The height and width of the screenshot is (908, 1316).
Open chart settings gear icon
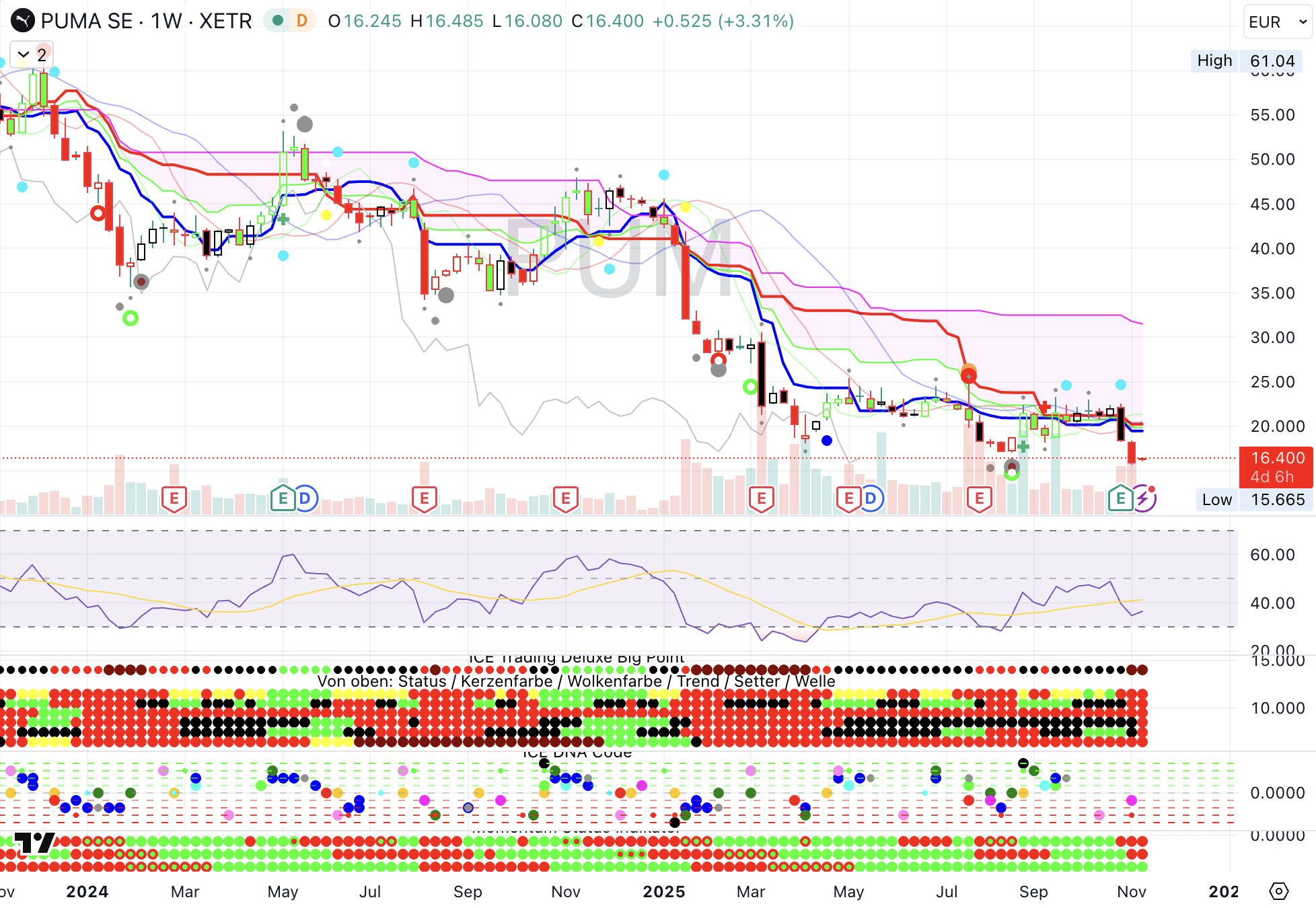pyautogui.click(x=1278, y=891)
